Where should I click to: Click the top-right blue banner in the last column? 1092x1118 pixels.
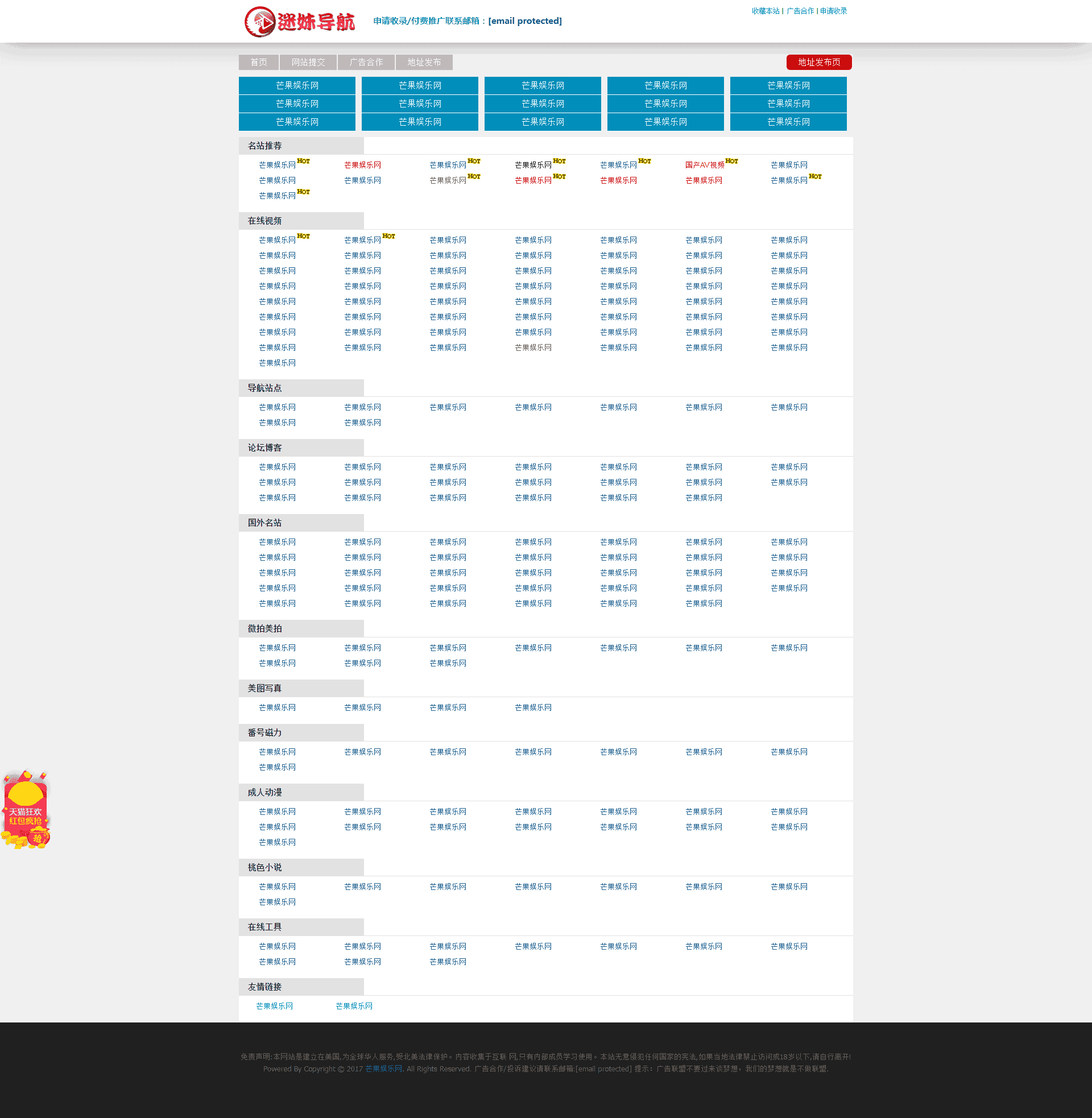pos(788,85)
